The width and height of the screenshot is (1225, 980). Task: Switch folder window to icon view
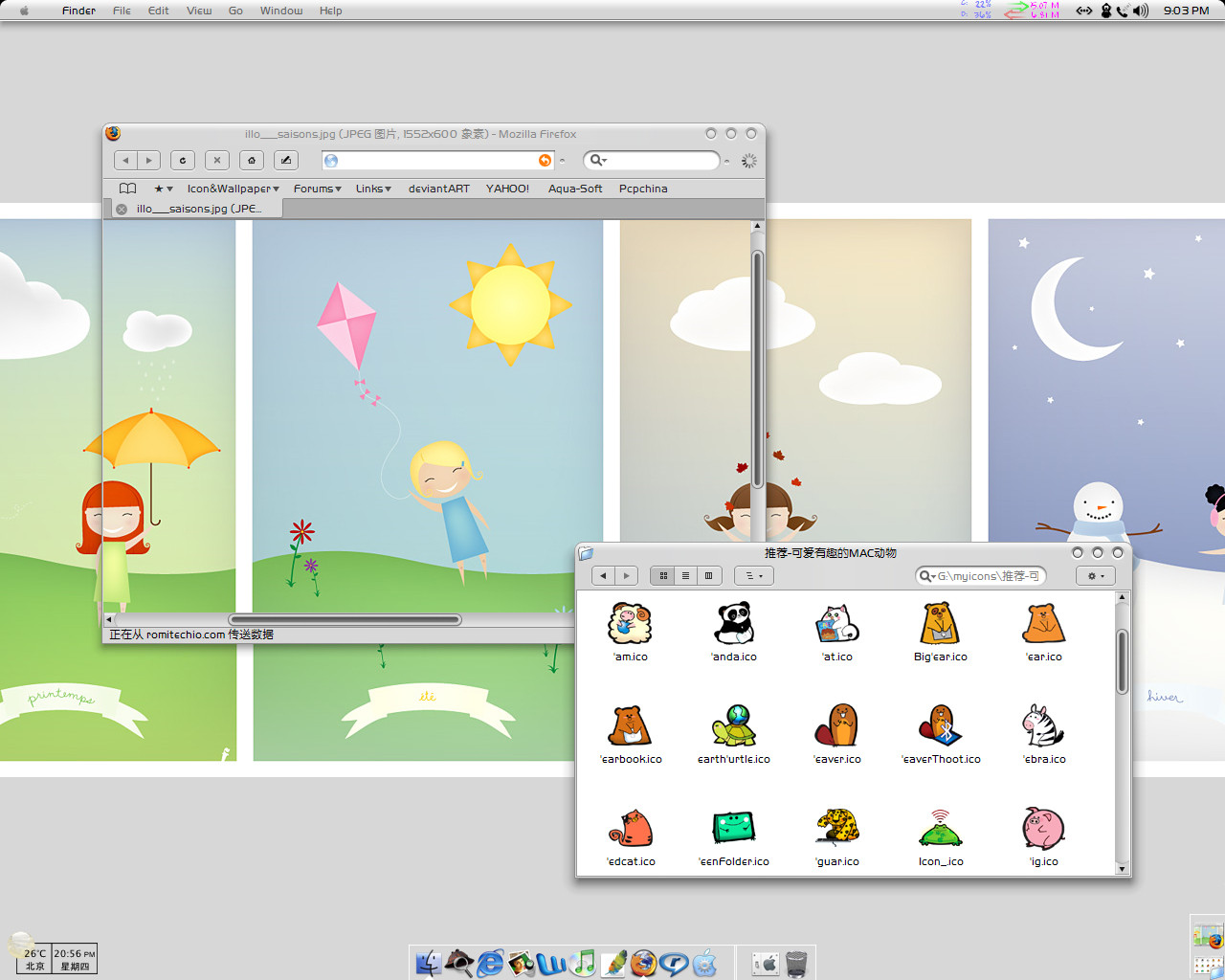[662, 576]
